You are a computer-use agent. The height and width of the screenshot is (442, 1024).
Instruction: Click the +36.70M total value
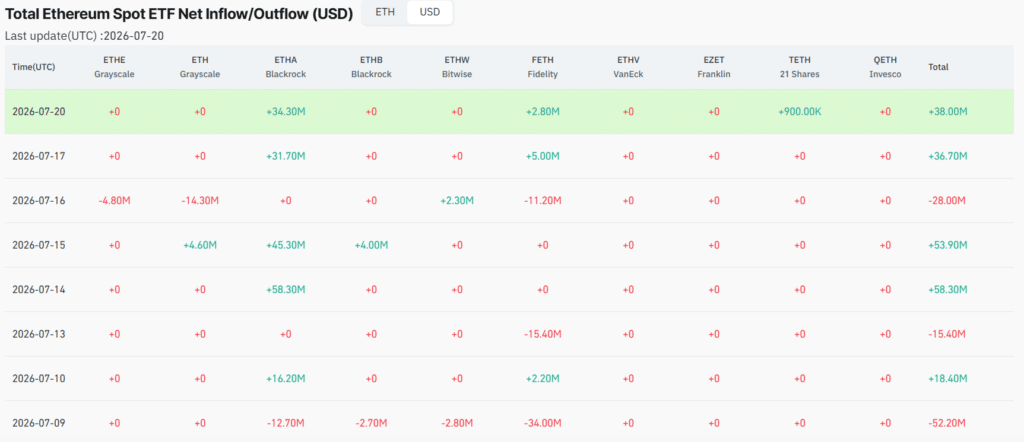click(x=948, y=156)
